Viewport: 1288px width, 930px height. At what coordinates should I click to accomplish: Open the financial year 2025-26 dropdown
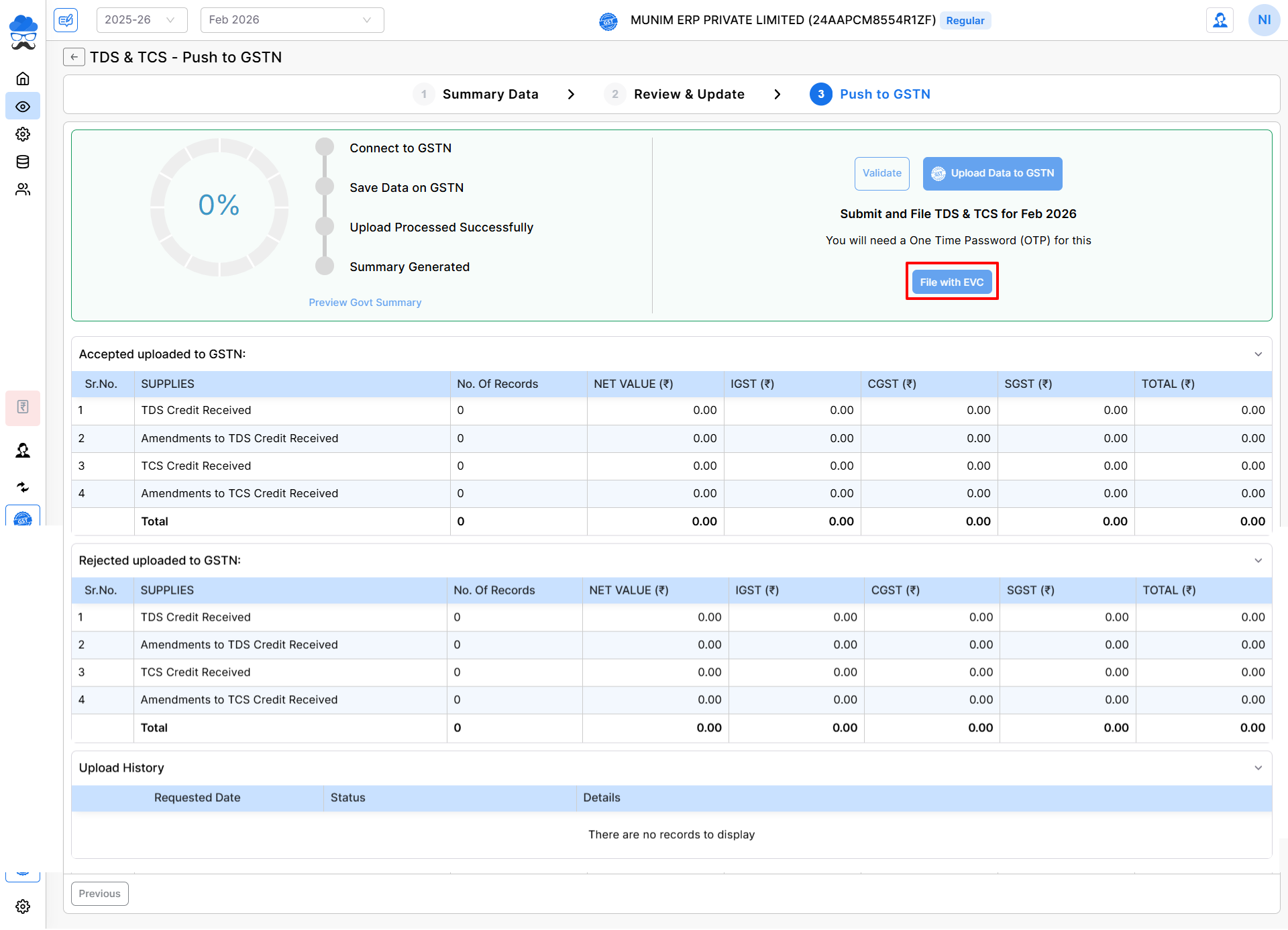click(141, 20)
